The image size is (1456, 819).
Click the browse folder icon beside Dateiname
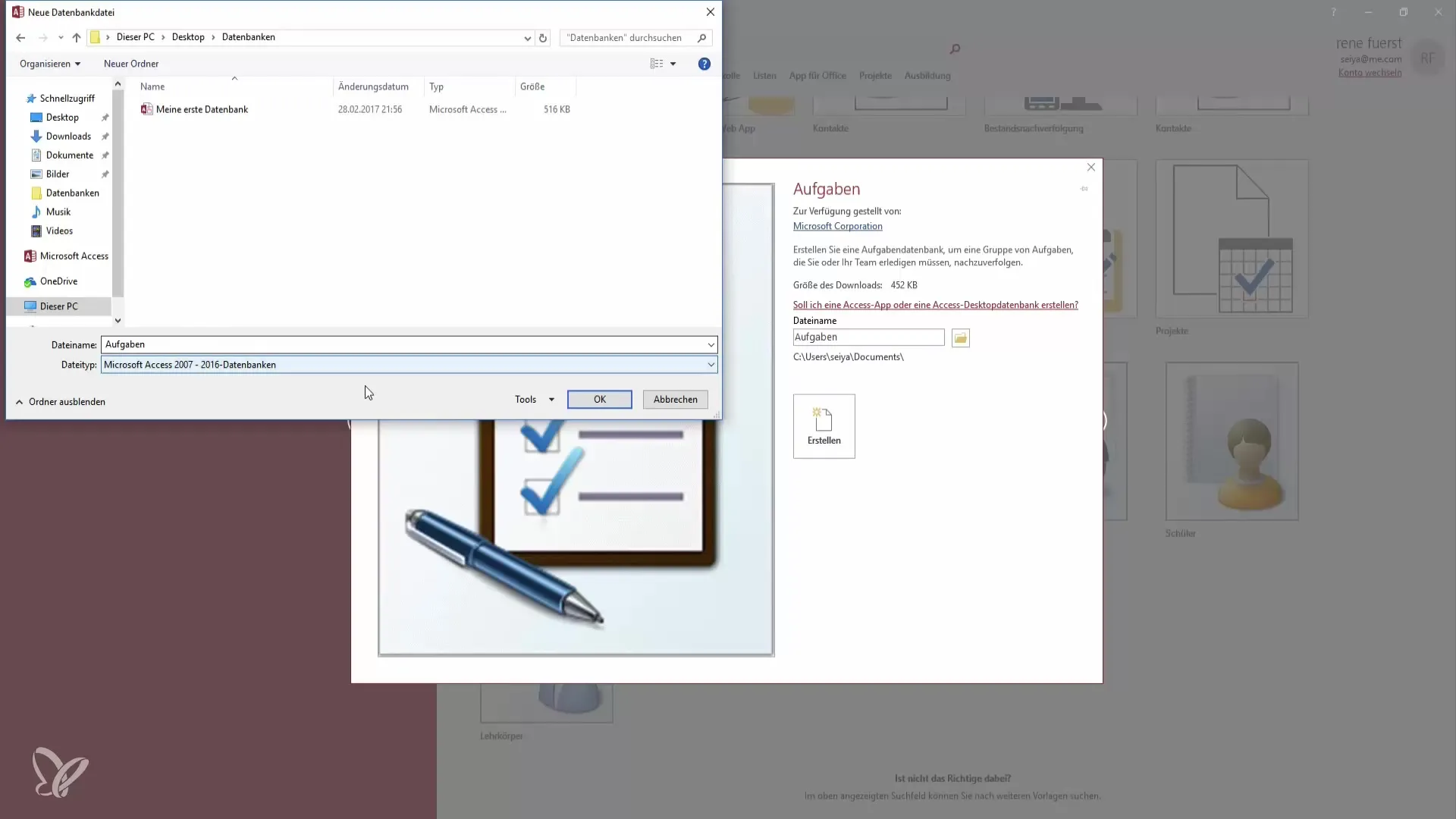(960, 338)
